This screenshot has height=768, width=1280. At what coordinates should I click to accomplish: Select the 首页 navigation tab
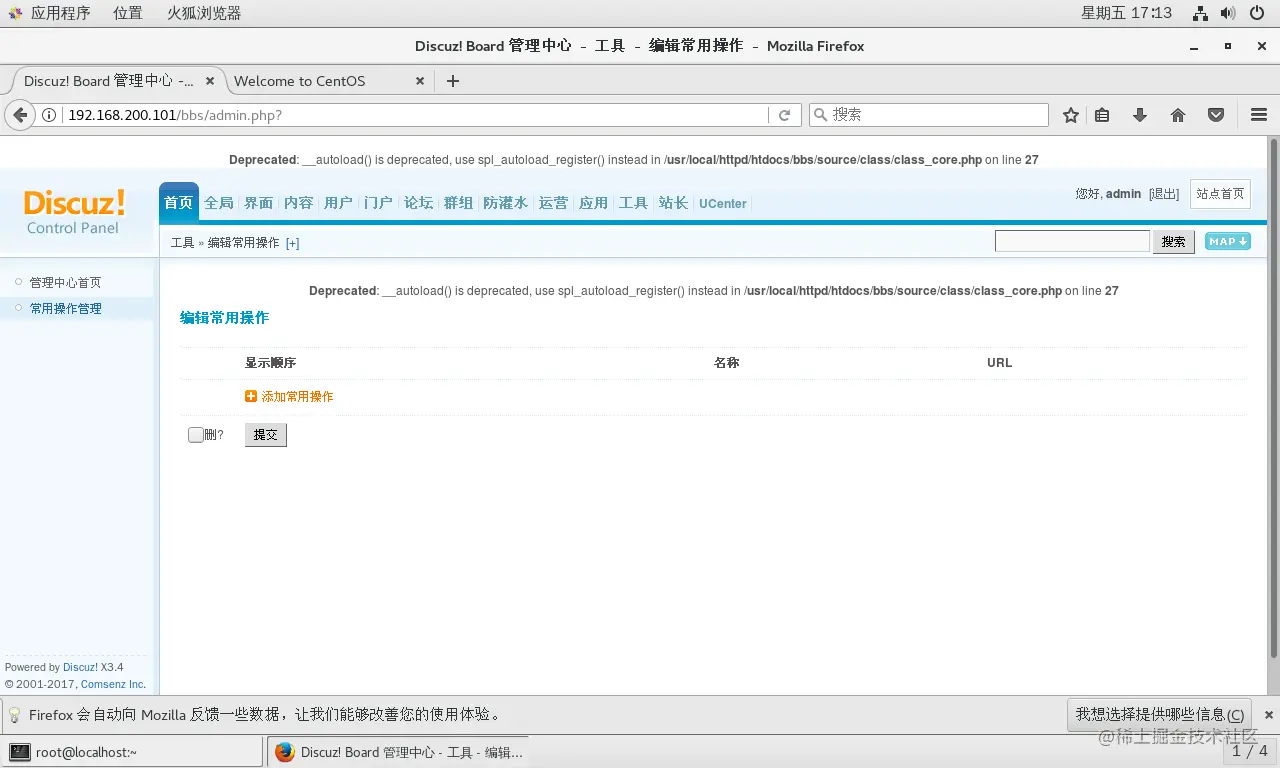pos(179,203)
